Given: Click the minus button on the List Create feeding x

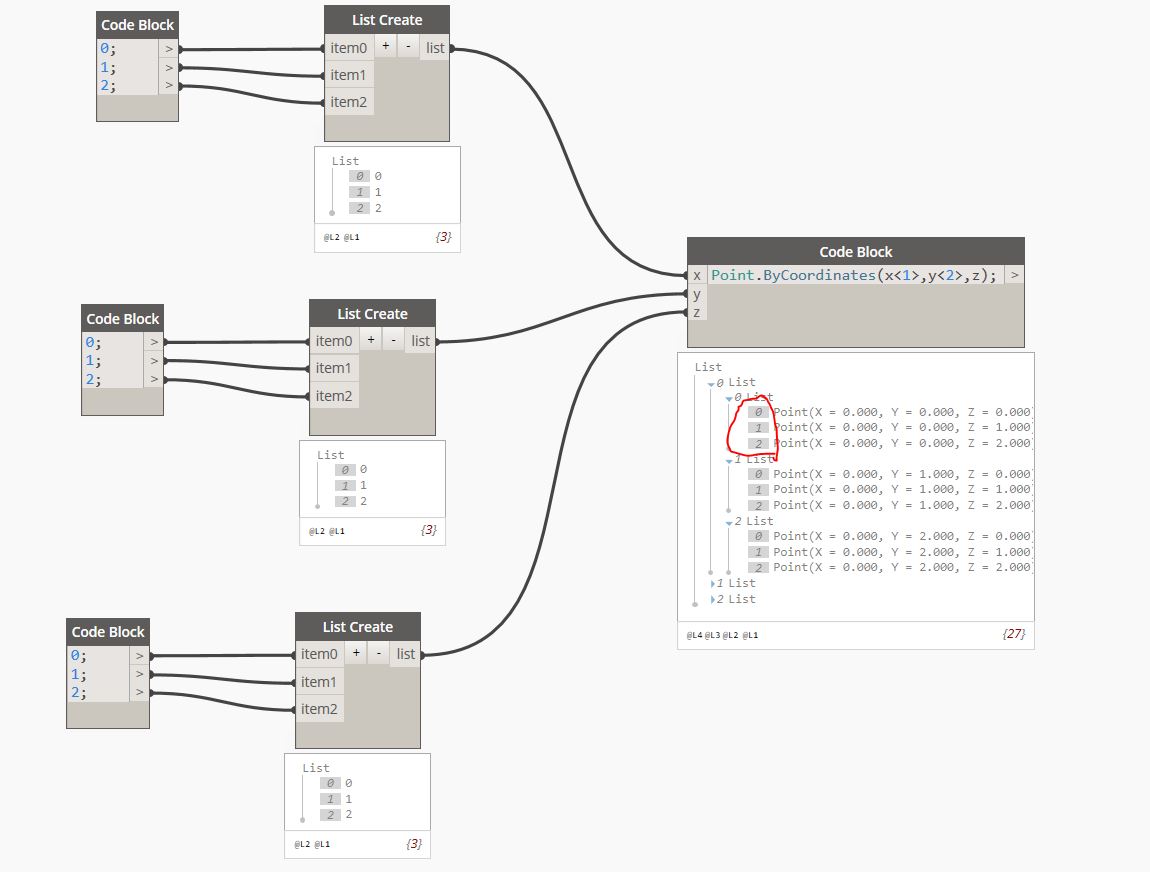Looking at the screenshot, I should coord(408,47).
